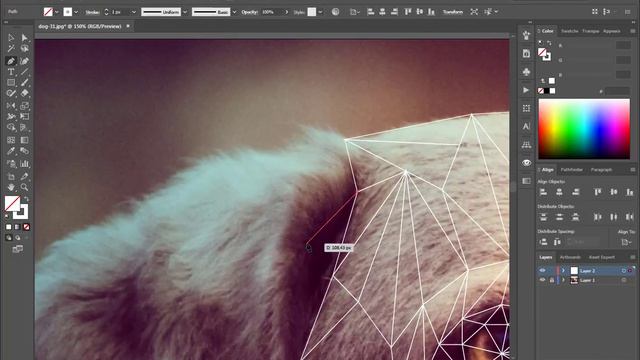Image resolution: width=640 pixels, height=360 pixels.
Task: Select the Shape Builder tool
Action: [x=11, y=128]
